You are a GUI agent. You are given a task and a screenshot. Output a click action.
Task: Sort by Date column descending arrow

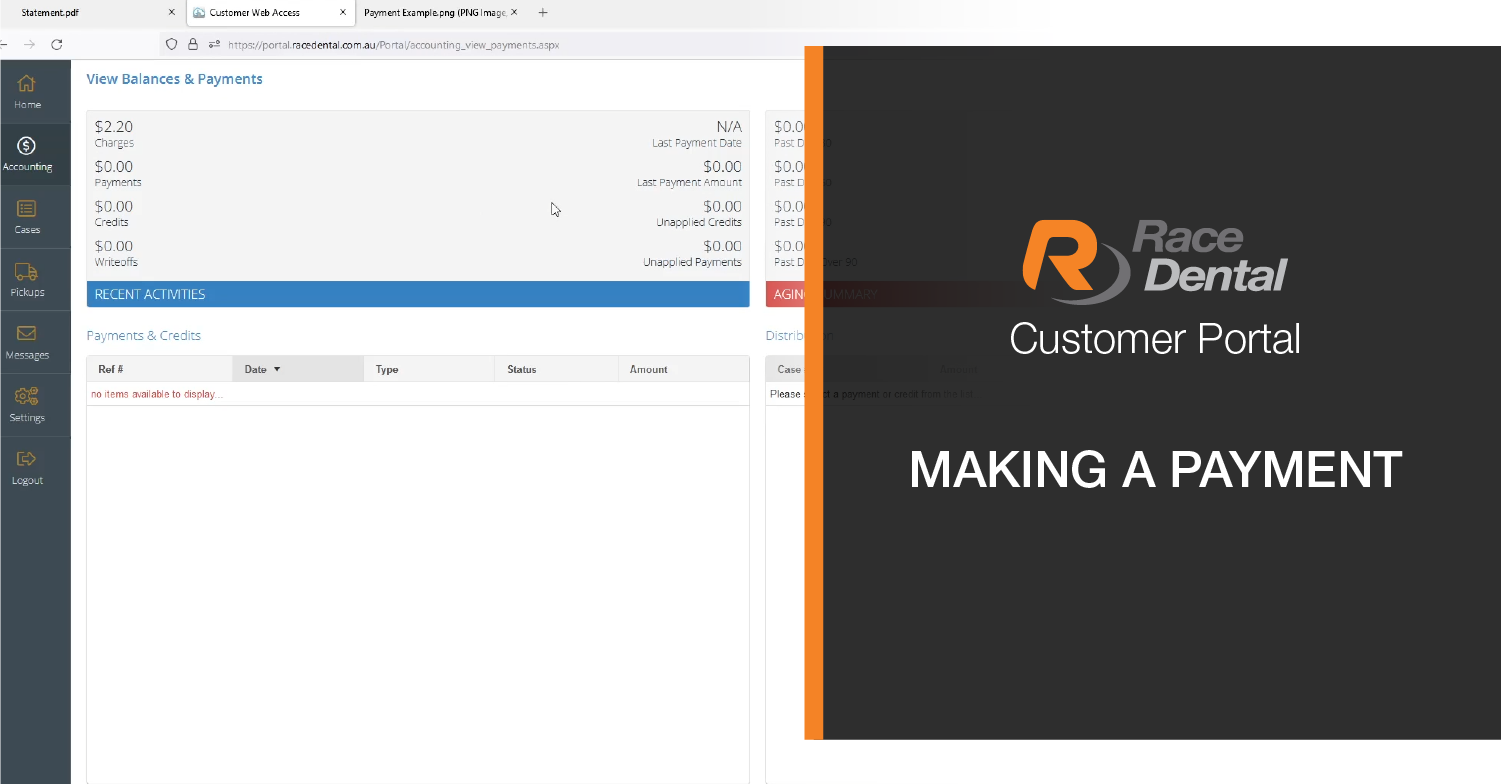pyautogui.click(x=277, y=369)
